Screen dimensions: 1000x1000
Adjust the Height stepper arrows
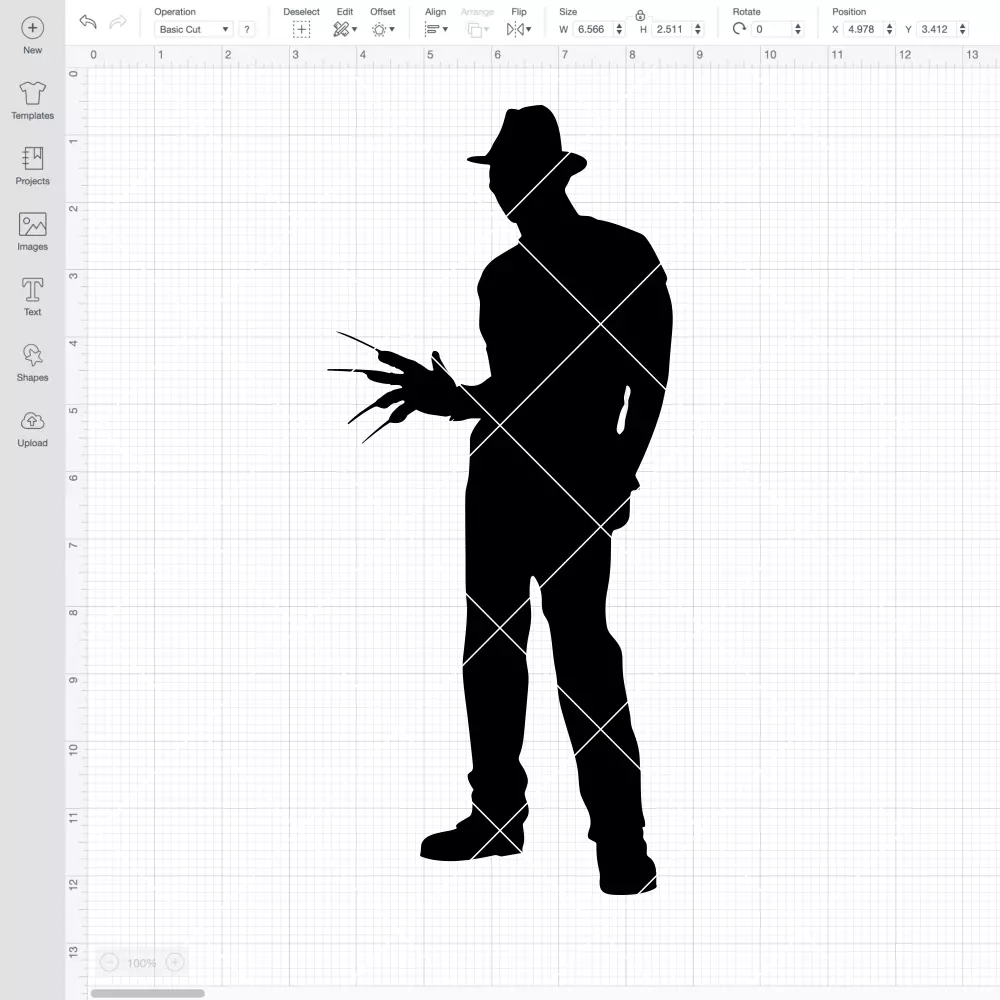[698, 29]
